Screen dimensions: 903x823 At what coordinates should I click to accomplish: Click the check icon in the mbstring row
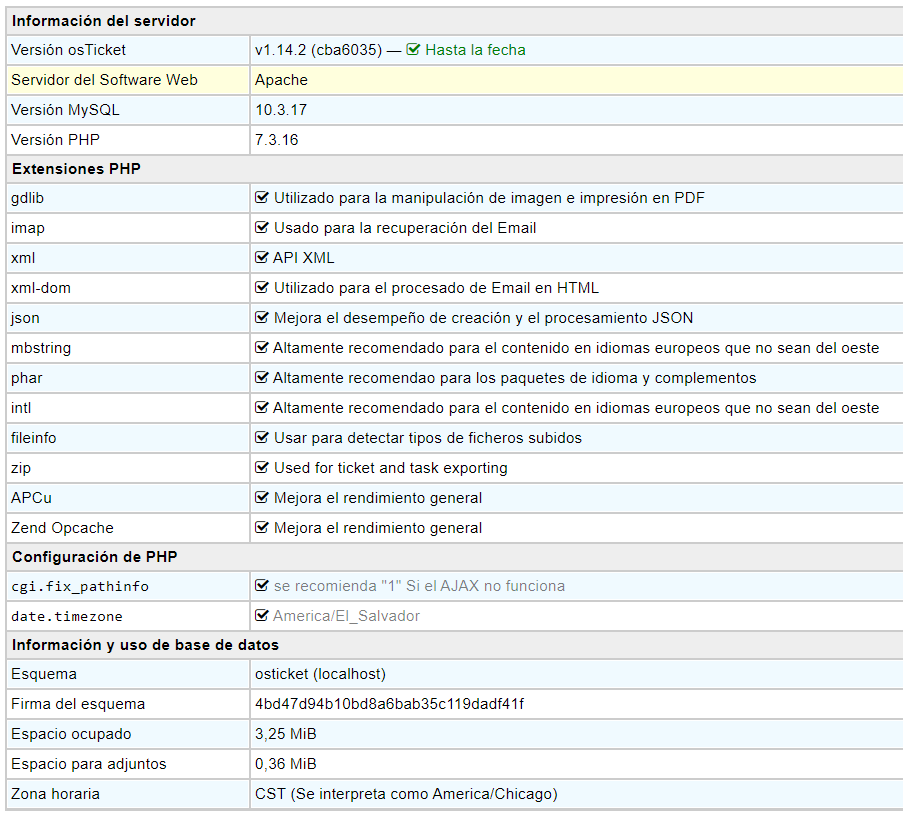[x=261, y=347]
